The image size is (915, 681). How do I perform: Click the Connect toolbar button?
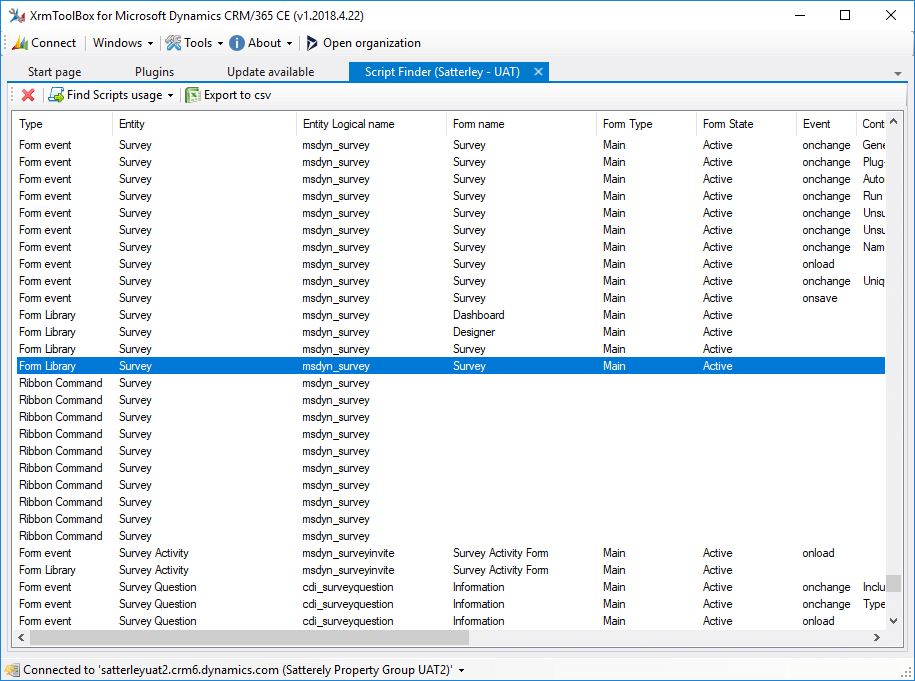click(x=44, y=43)
